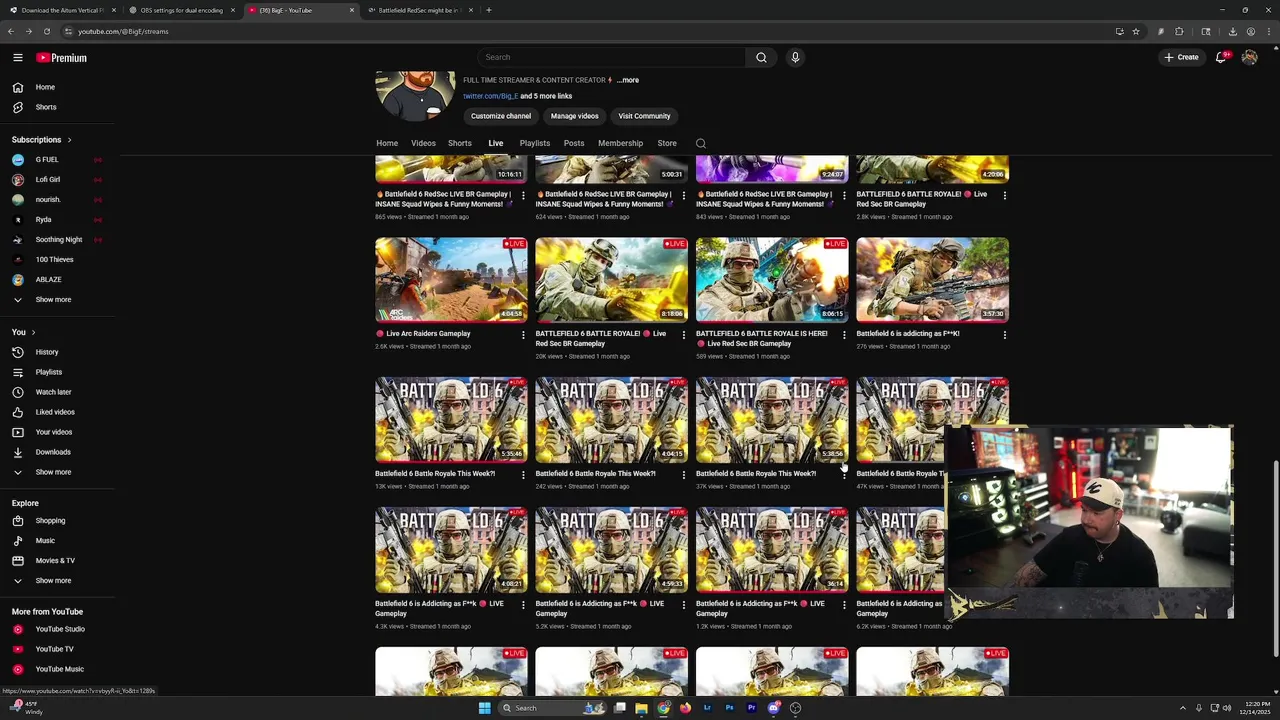Switch to the channel Videos tab
Image resolution: width=1280 pixels, height=720 pixels.
(x=423, y=143)
